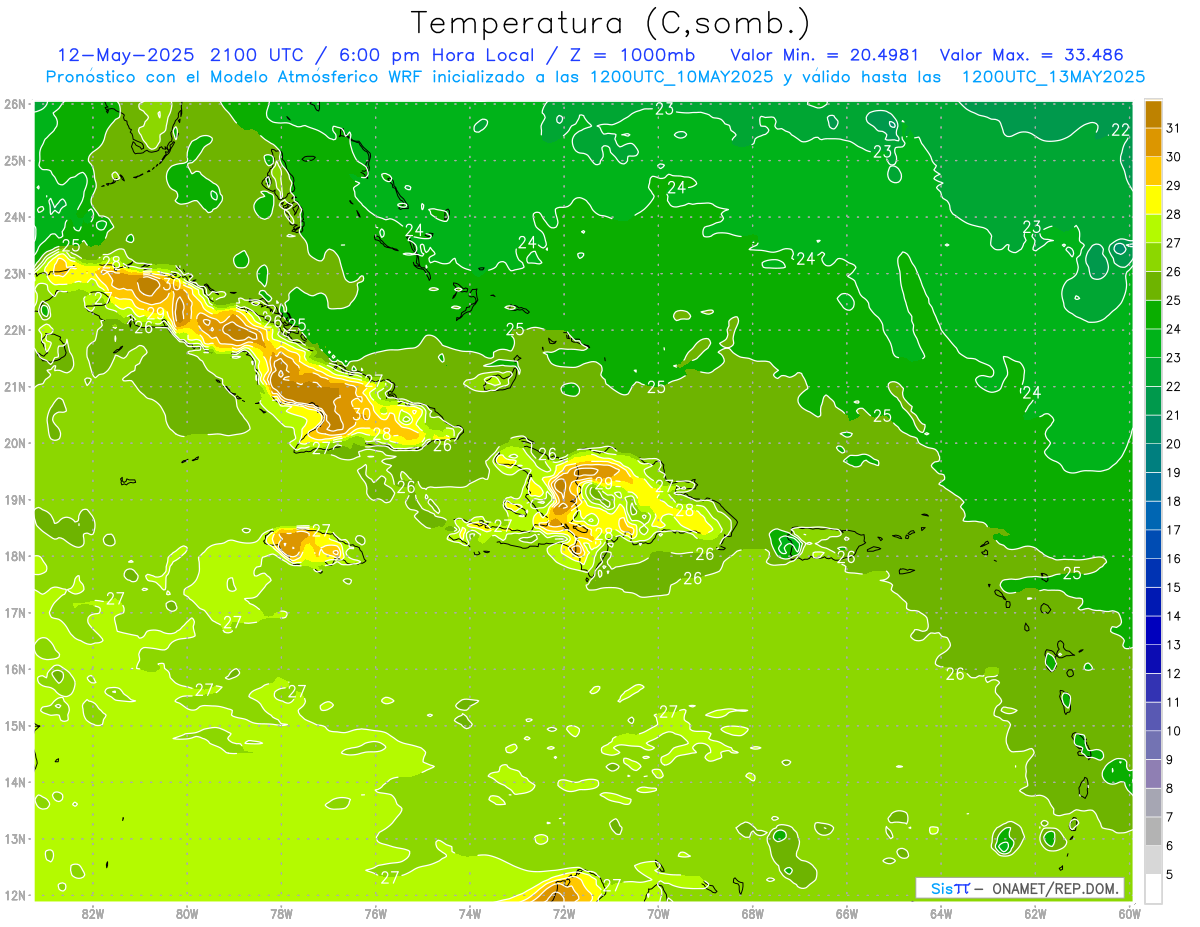Image resolution: width=1200 pixels, height=927 pixels.
Task: Click the 17N latitude axis label
Action: (15, 612)
